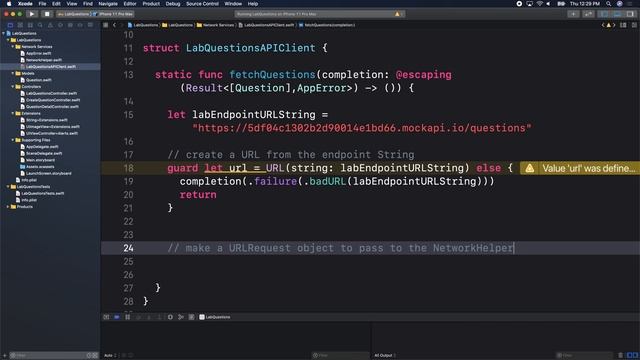Go back in editor history

114,25
